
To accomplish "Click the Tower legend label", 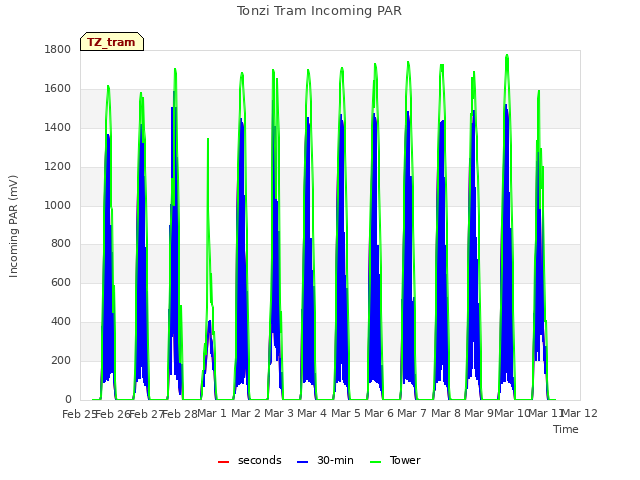I will 405,460.
